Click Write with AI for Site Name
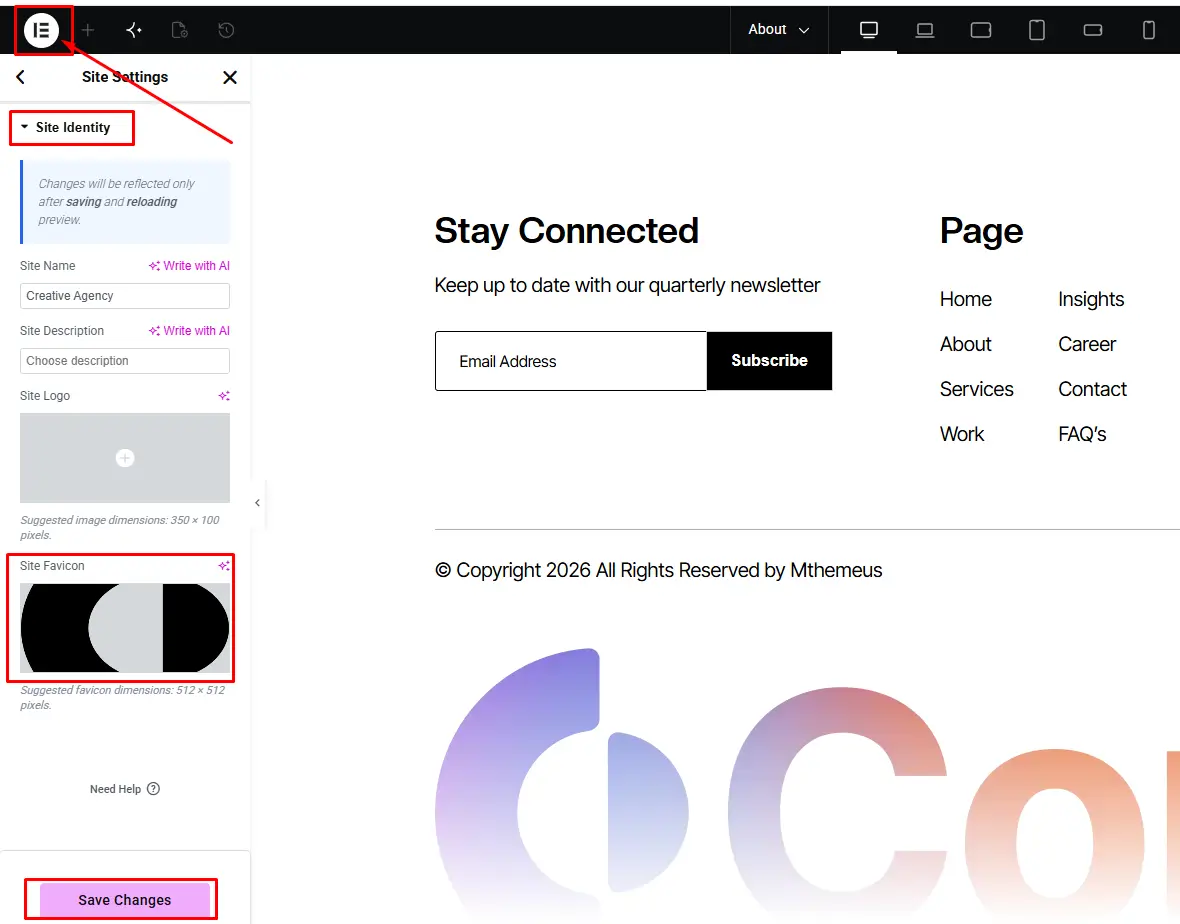 click(x=189, y=266)
